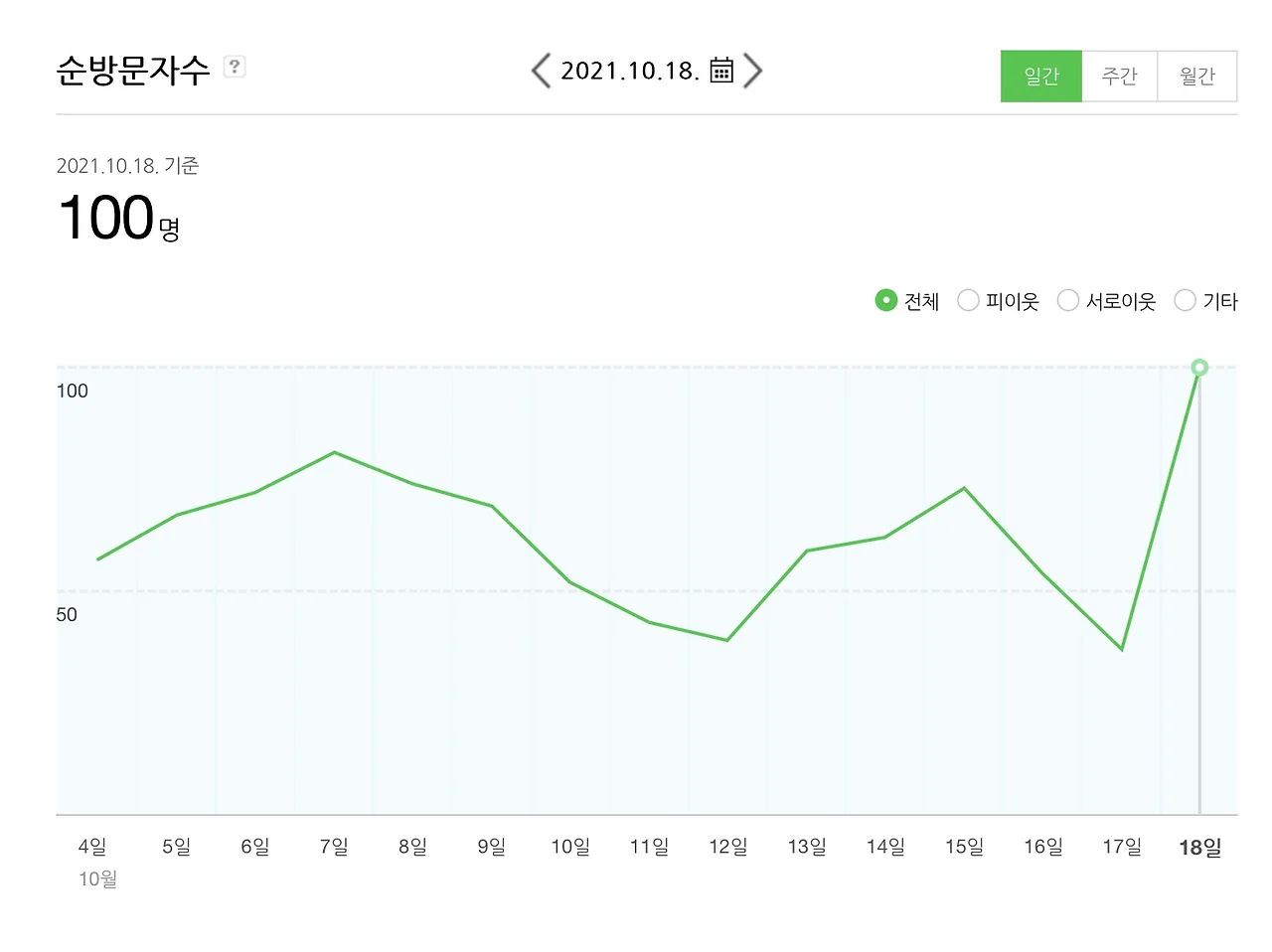Go to next date with right chevron
The image size is (1272, 952).
click(x=753, y=71)
